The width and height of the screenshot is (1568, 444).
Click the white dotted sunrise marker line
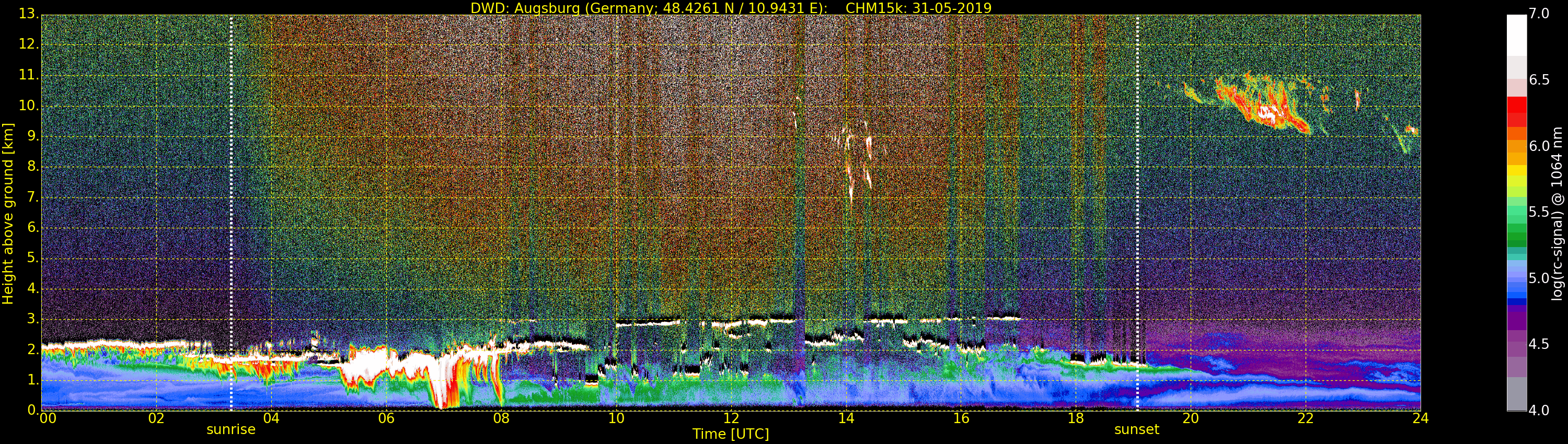click(x=232, y=213)
